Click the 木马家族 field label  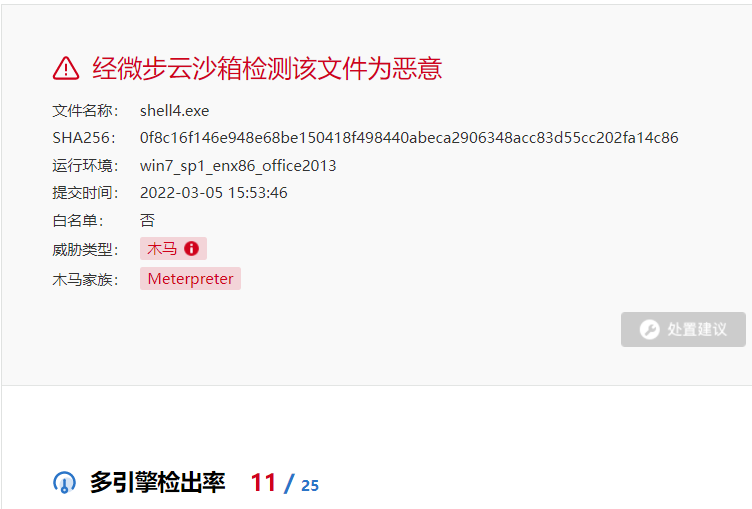[x=85, y=279]
